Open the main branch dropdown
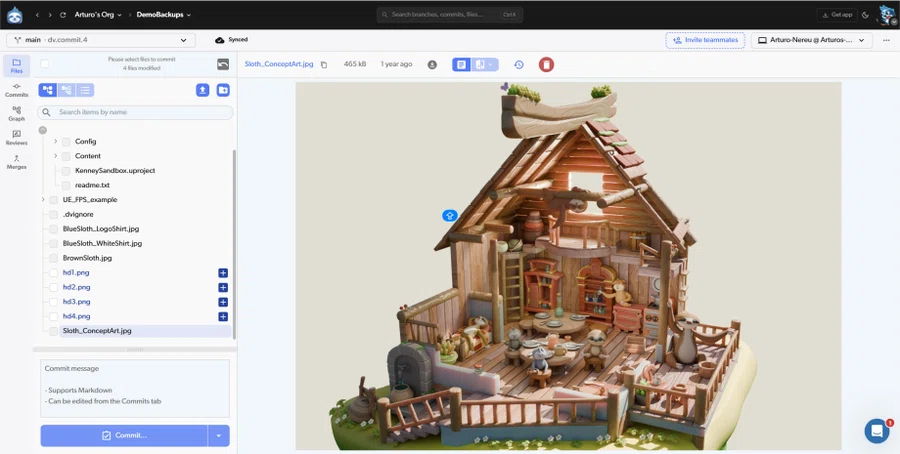The height and width of the screenshot is (454, 900). point(101,40)
